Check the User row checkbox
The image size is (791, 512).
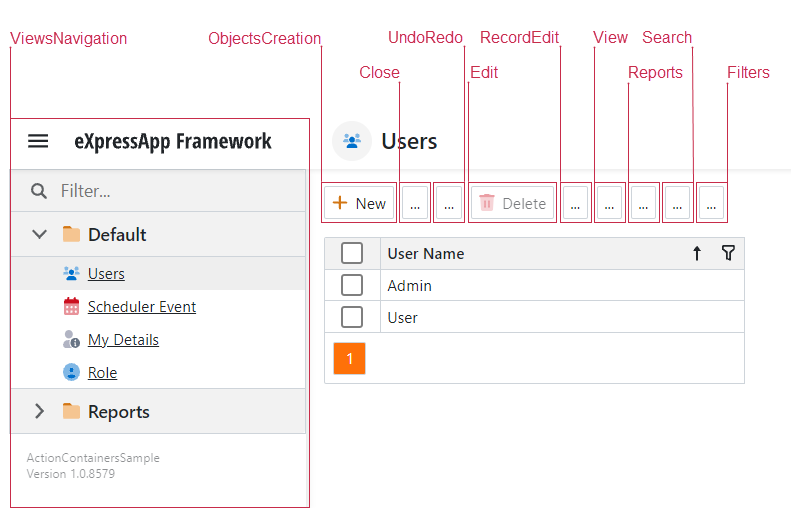pyautogui.click(x=352, y=317)
